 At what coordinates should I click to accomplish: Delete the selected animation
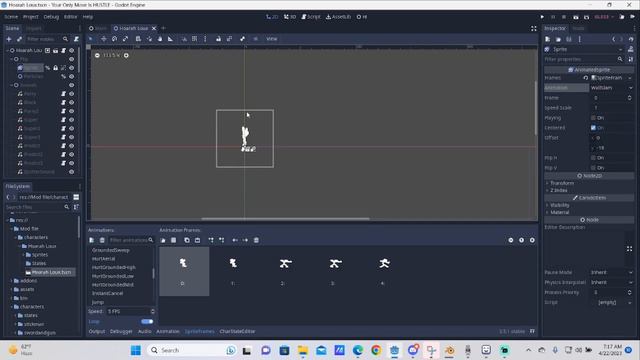[x=102, y=240]
